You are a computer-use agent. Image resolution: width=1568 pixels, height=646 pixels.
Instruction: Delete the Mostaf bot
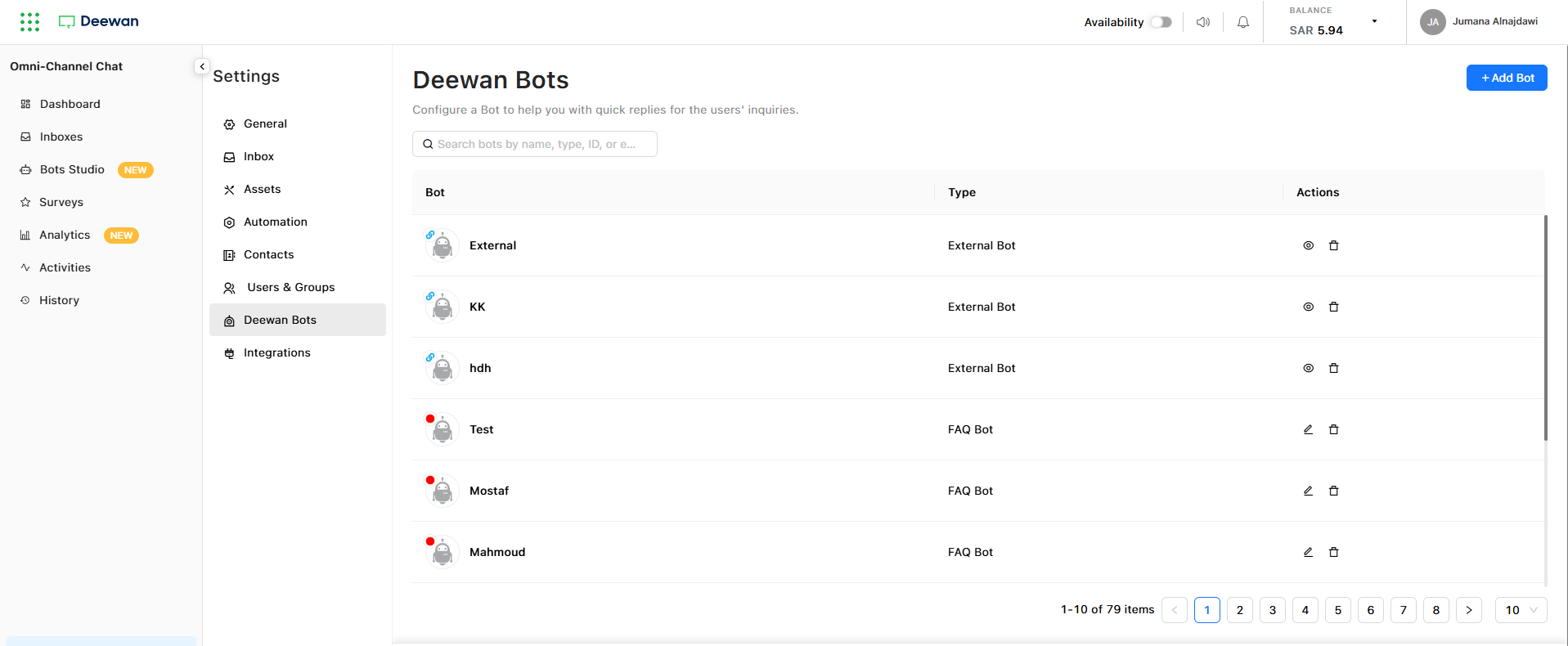(x=1333, y=491)
